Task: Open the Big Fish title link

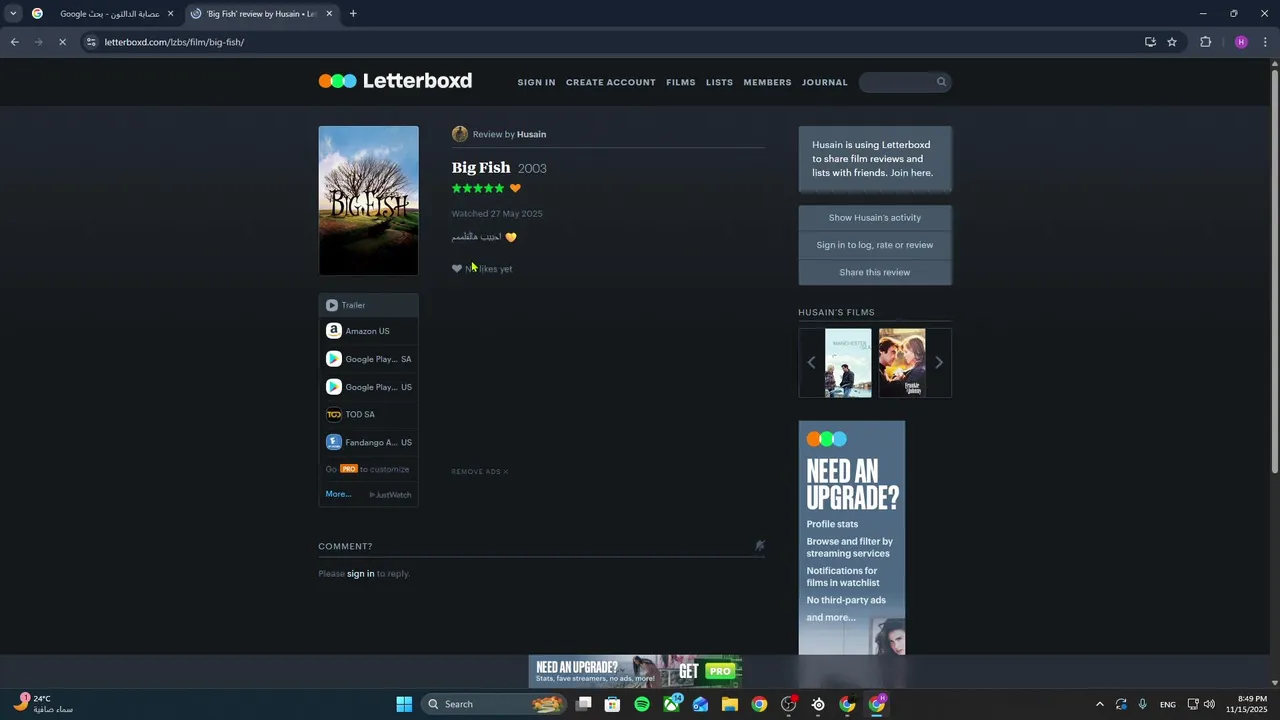Action: [x=481, y=167]
